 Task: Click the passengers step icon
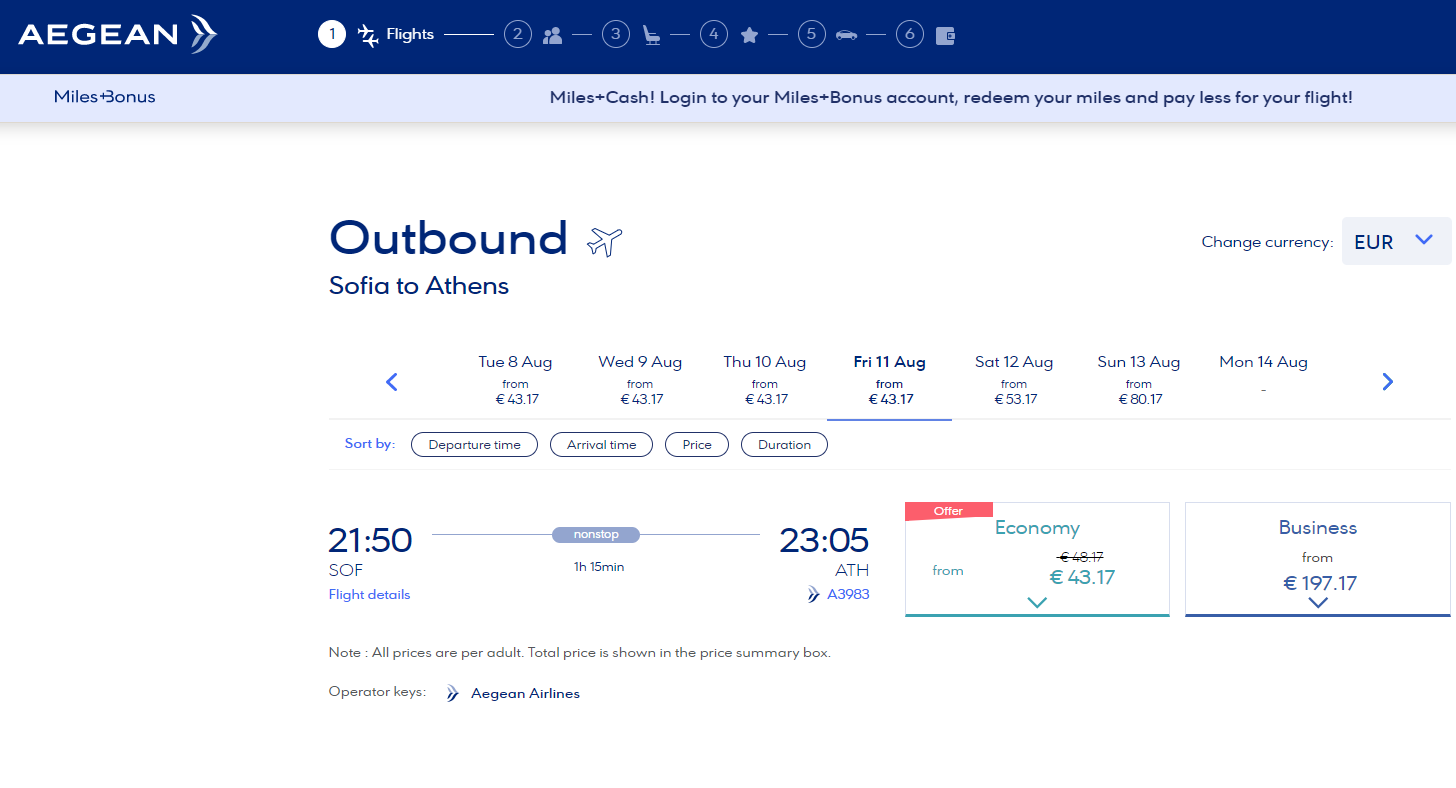pyautogui.click(x=552, y=36)
